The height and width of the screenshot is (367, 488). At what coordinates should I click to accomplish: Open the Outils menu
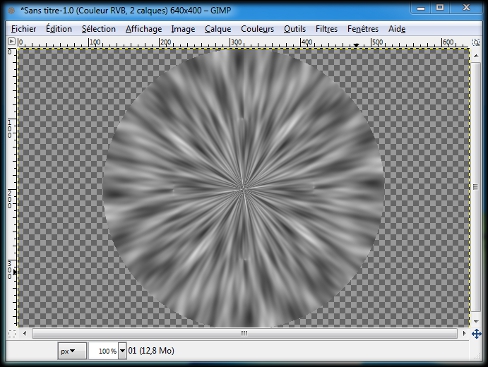295,29
